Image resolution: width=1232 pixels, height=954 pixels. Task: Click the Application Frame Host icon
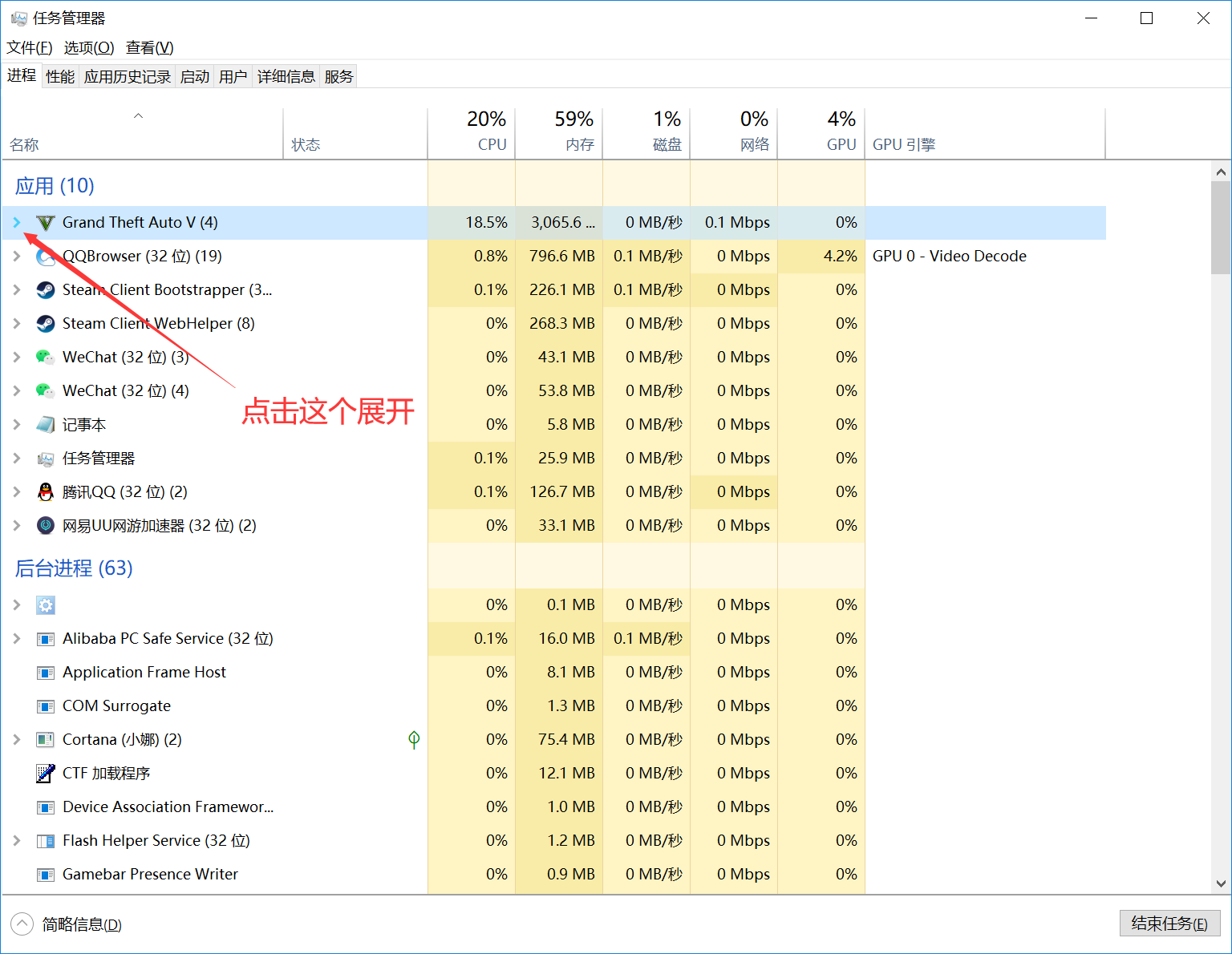[x=46, y=673]
